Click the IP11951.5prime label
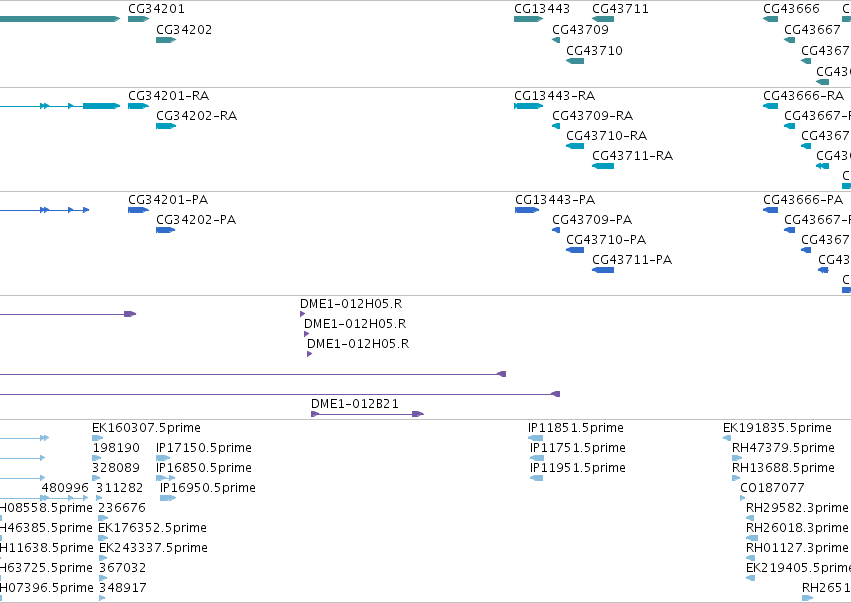 578,468
